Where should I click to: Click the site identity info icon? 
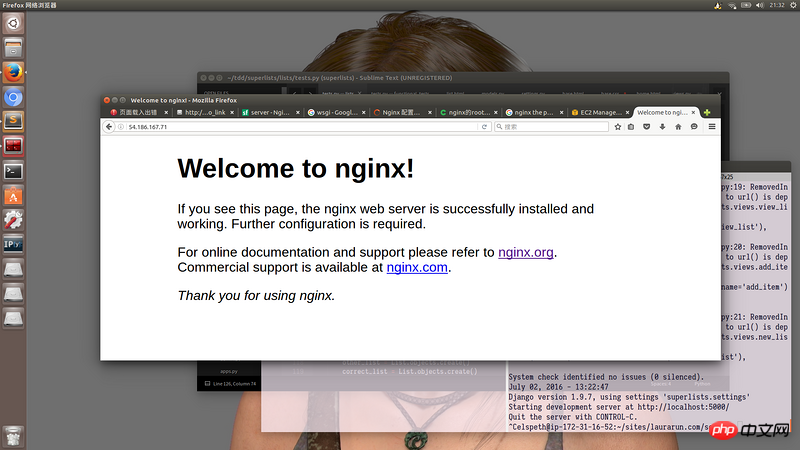pyautogui.click(x=121, y=127)
